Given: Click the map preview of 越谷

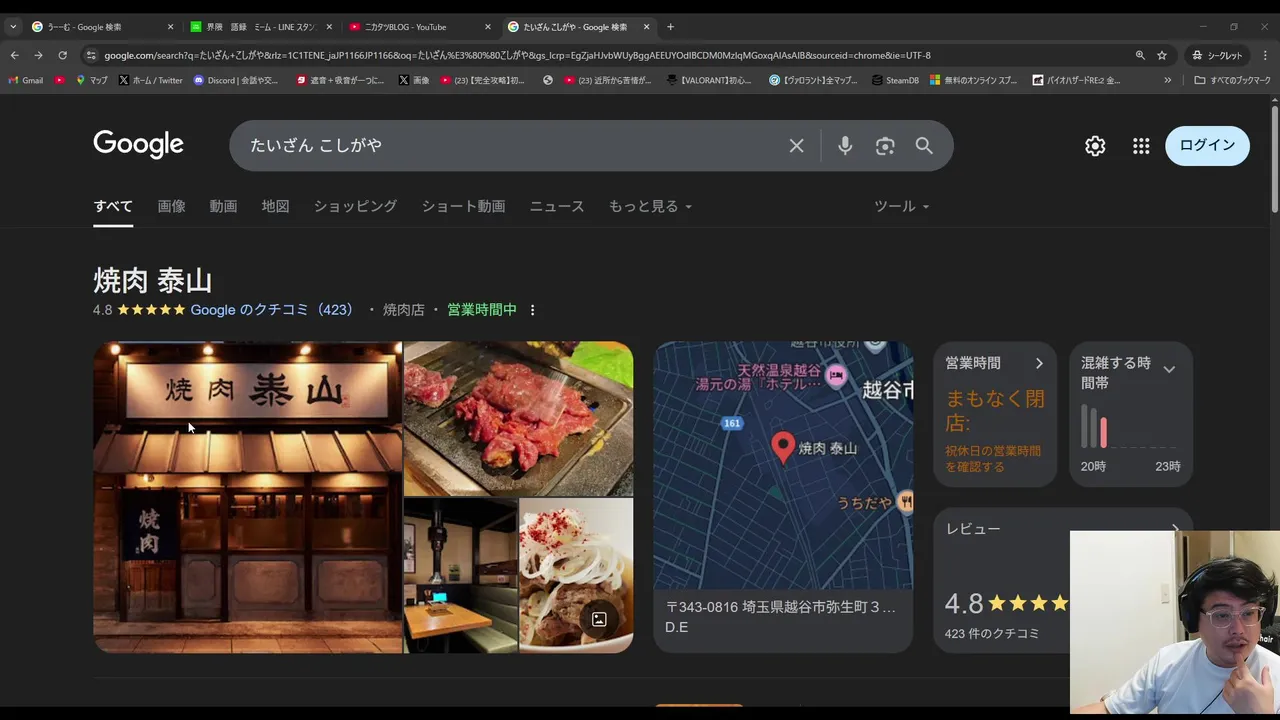Looking at the screenshot, I should [x=783, y=466].
